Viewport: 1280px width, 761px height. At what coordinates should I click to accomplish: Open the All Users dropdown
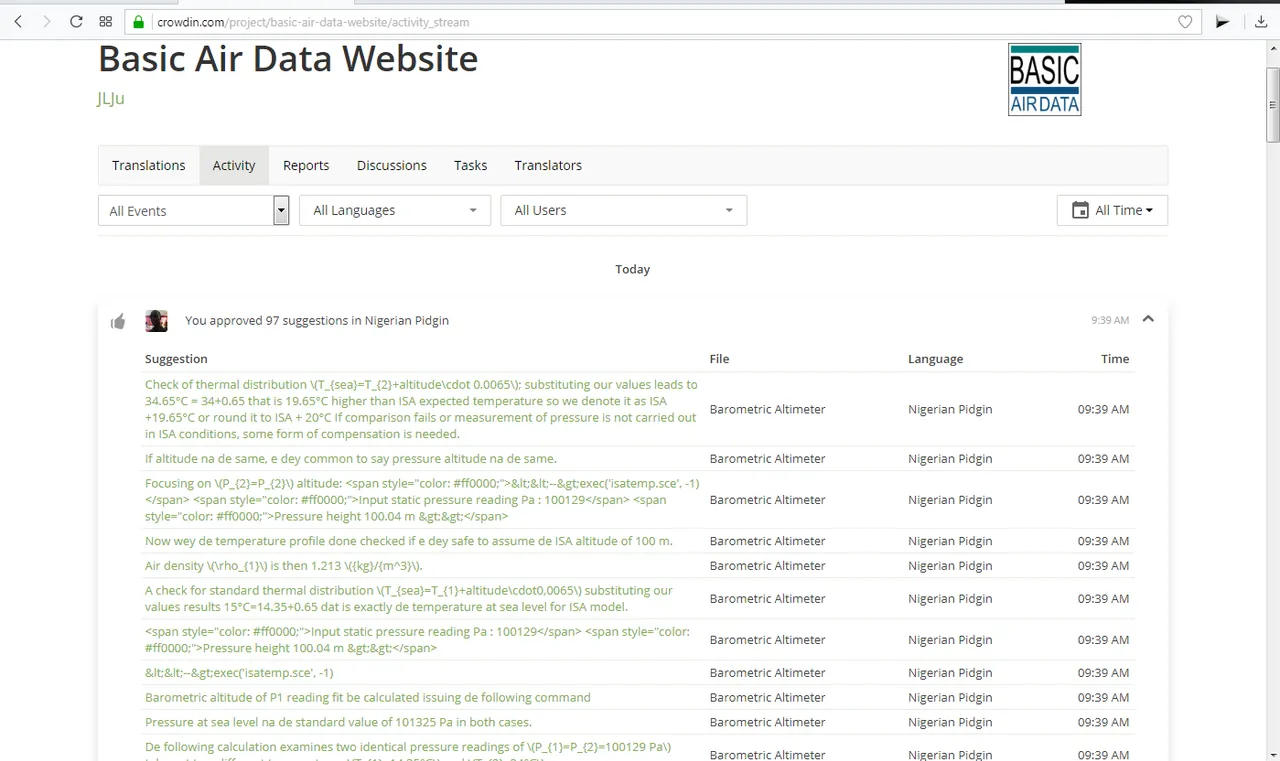click(x=624, y=210)
